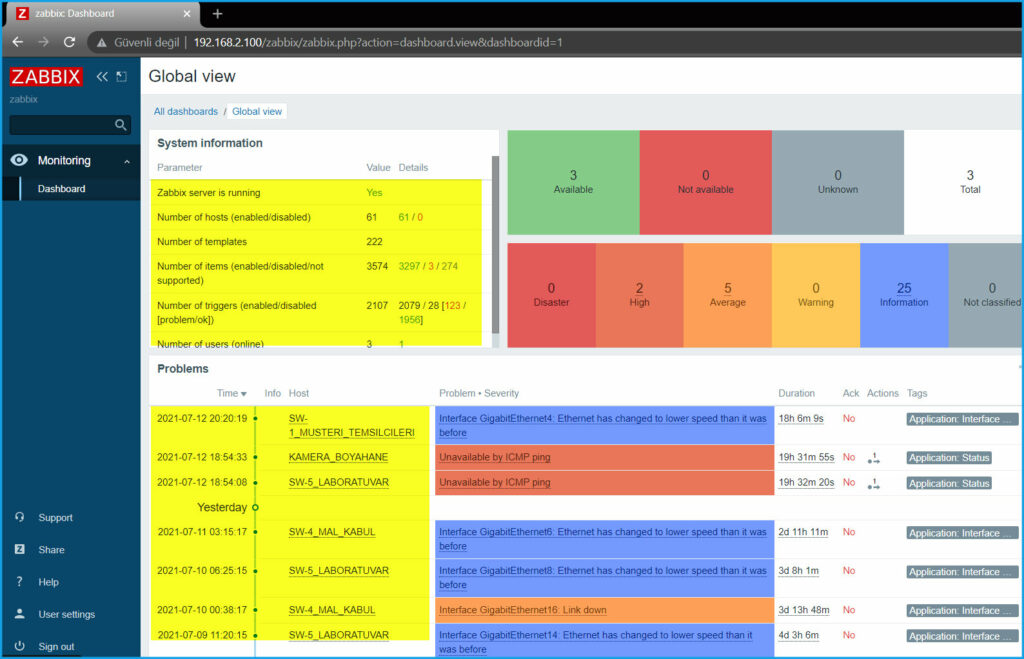Click the green Available hosts tile
1024x659 pixels.
pyautogui.click(x=573, y=182)
